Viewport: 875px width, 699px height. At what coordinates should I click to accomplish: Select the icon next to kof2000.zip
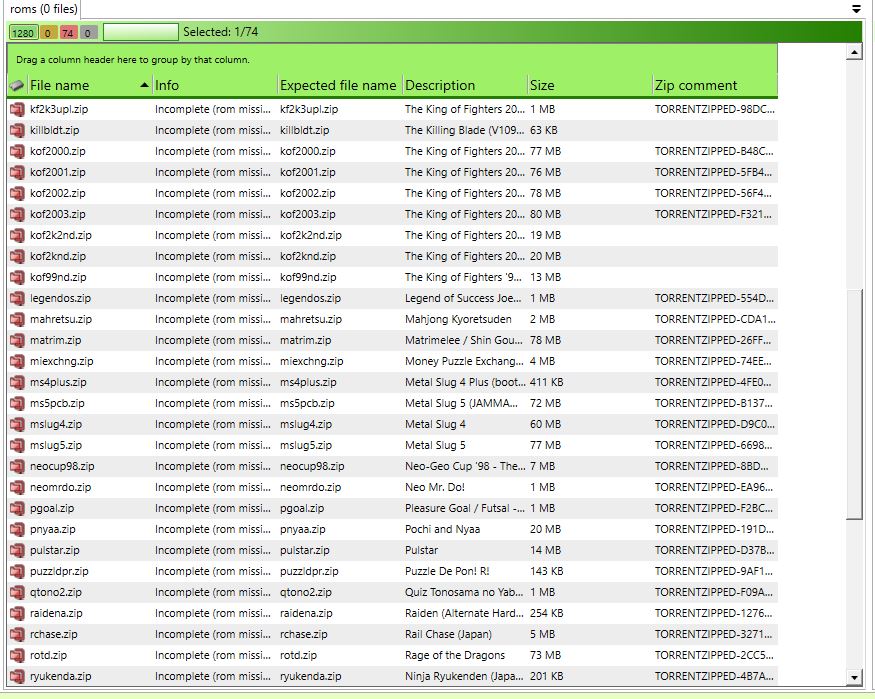tap(17, 151)
